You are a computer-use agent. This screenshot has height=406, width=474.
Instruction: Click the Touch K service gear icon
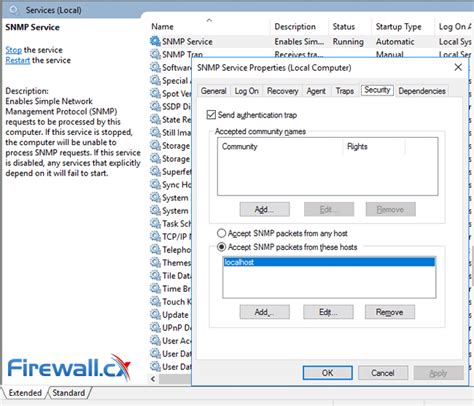point(155,301)
